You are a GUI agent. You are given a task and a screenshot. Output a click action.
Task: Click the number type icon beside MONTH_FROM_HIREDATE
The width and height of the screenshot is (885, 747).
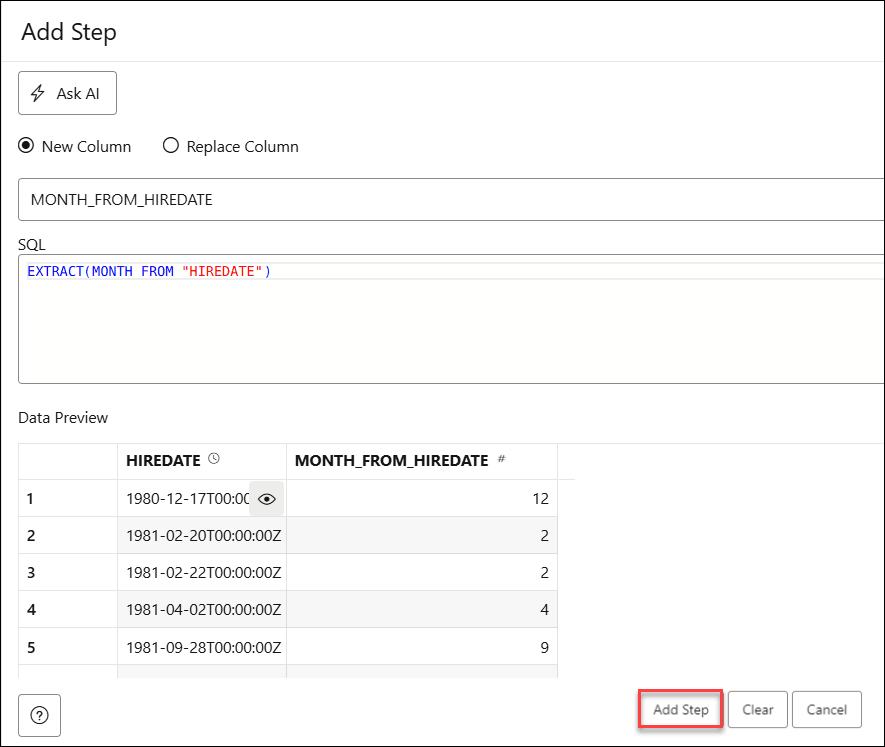click(x=501, y=459)
